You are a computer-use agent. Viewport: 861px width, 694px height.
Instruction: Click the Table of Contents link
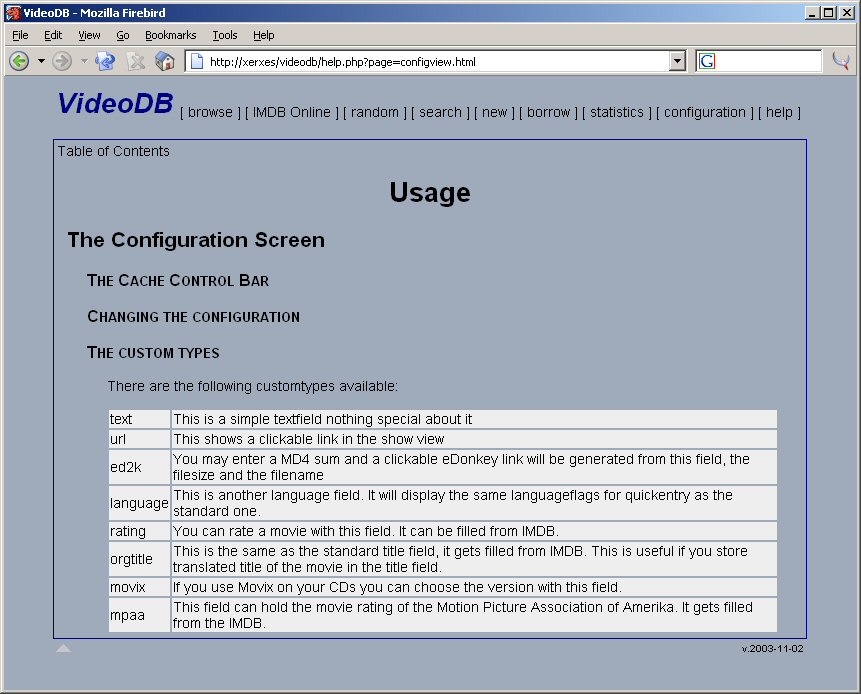[x=113, y=151]
